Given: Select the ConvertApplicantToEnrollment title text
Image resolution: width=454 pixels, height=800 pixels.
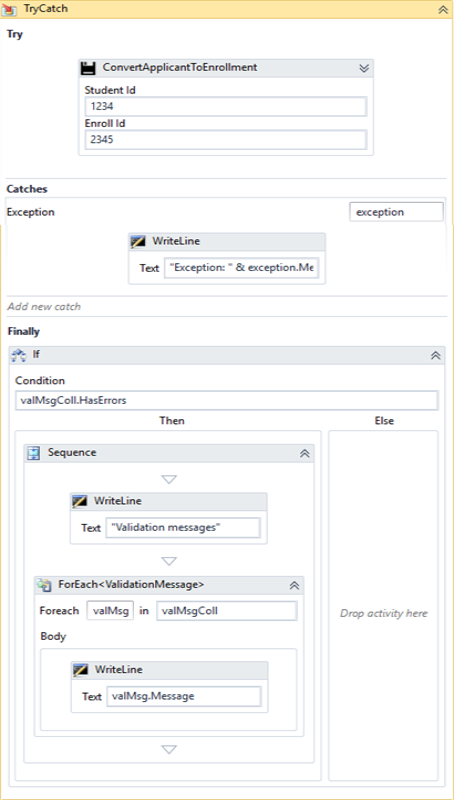Looking at the screenshot, I should 180,67.
